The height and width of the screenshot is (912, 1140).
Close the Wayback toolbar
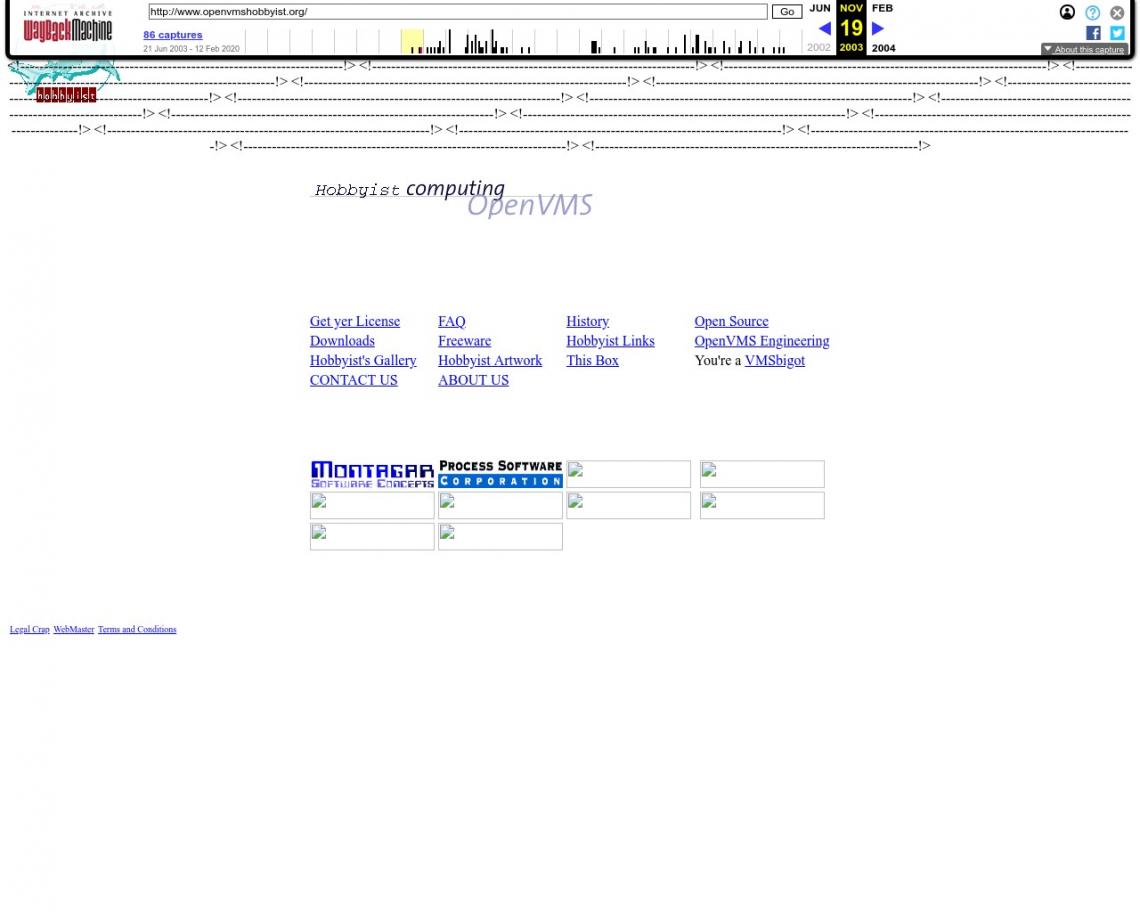1117,12
